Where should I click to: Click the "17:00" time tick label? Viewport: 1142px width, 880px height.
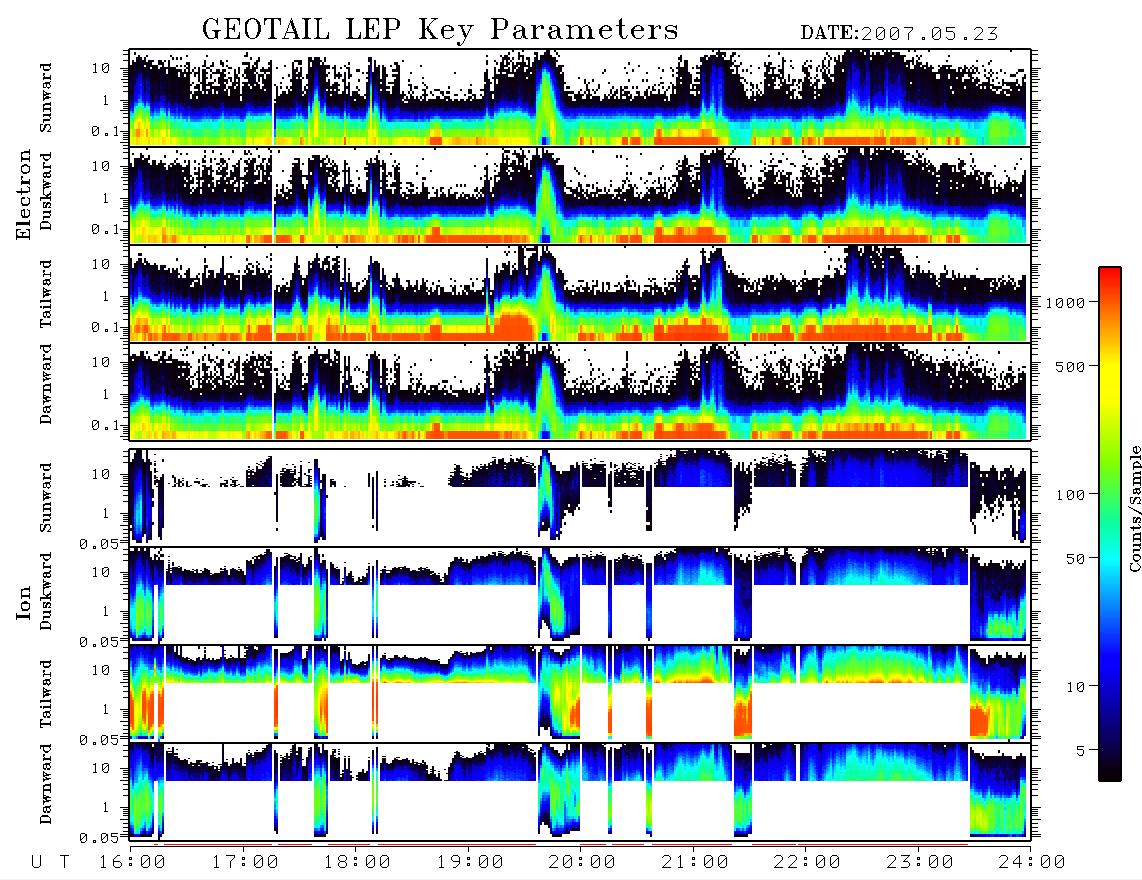pos(245,862)
